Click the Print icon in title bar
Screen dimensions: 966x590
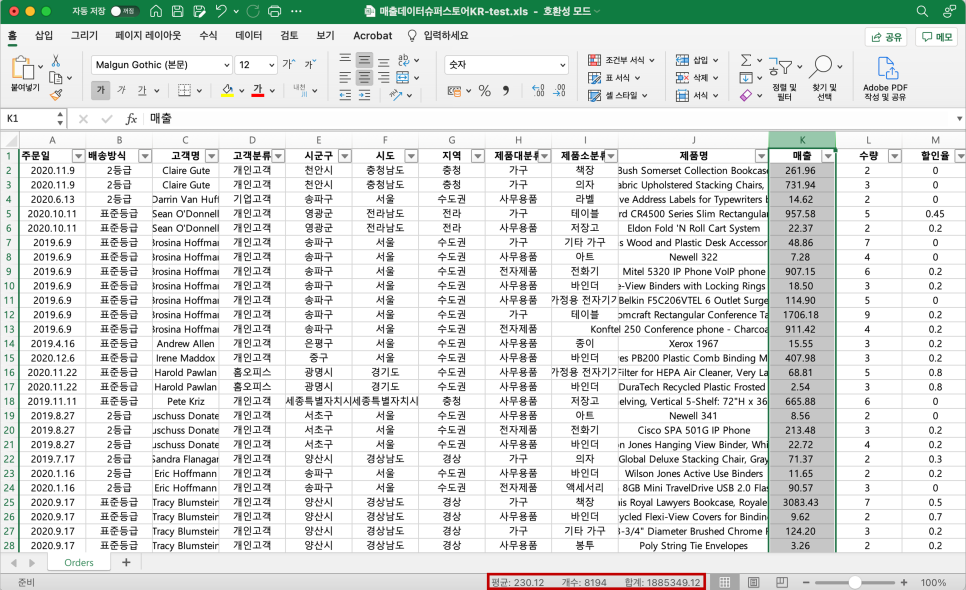pyautogui.click(x=275, y=11)
